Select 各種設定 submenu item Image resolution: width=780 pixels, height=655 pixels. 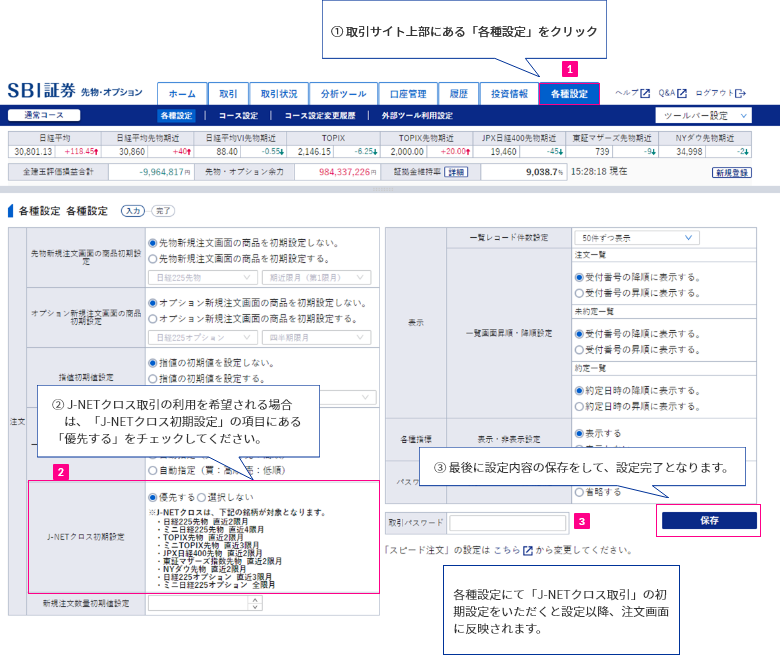pos(176,115)
